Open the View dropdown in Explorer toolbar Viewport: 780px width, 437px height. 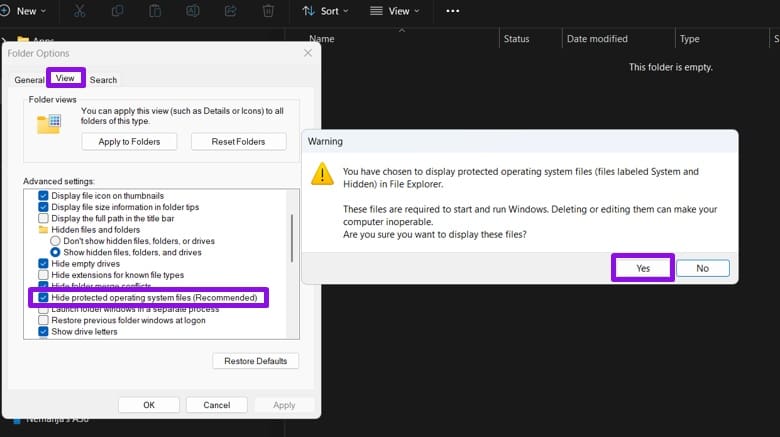coord(395,11)
